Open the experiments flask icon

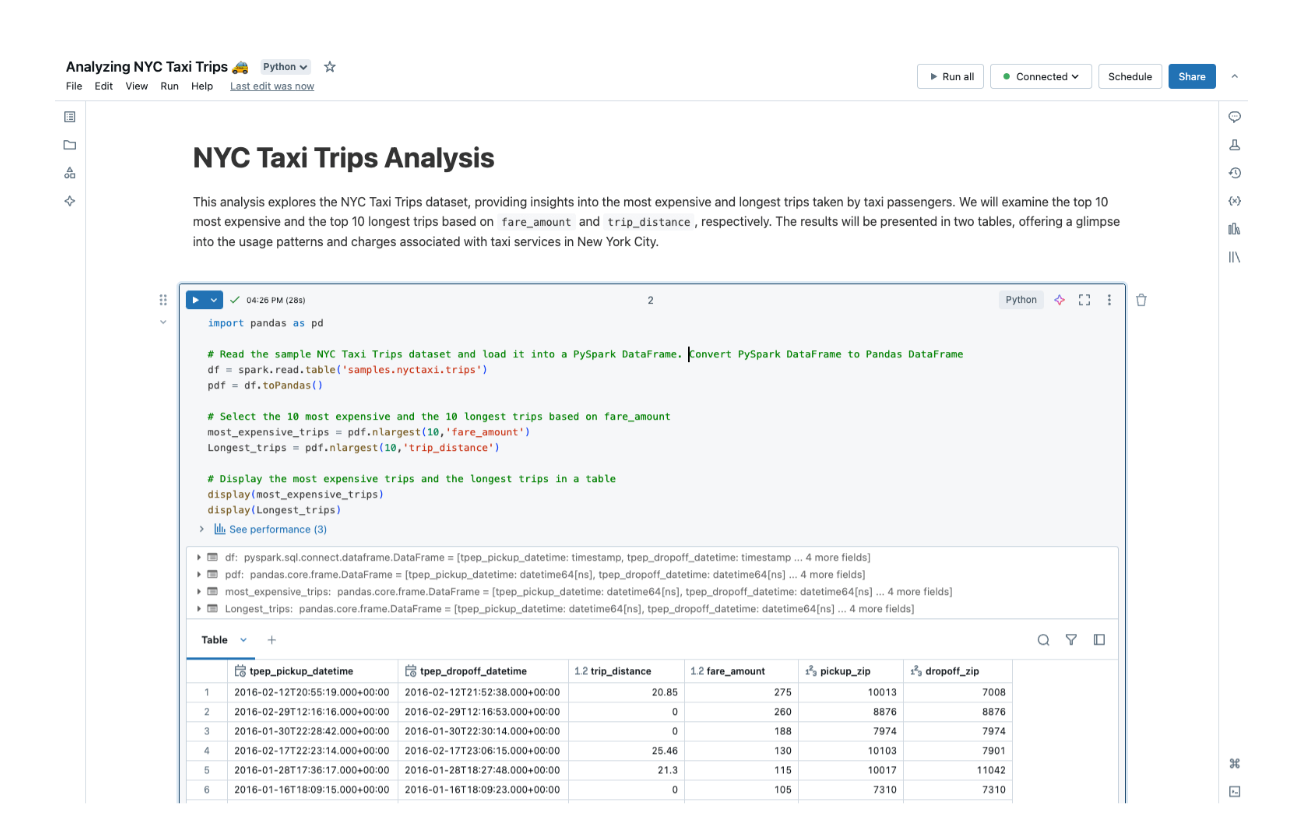pos(1234,145)
